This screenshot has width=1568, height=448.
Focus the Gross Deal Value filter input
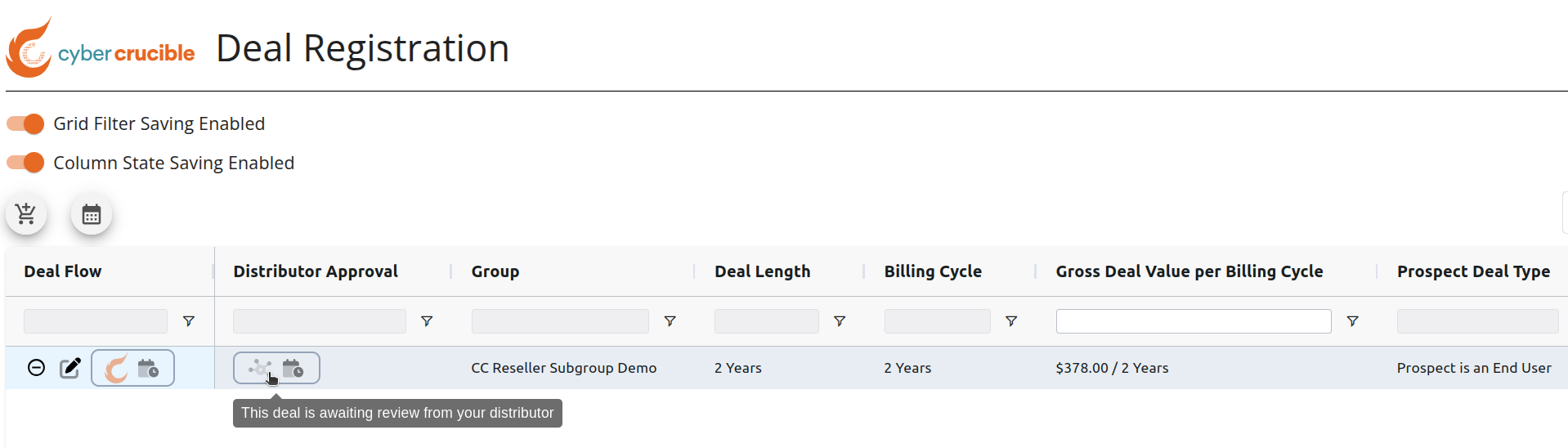[1194, 321]
